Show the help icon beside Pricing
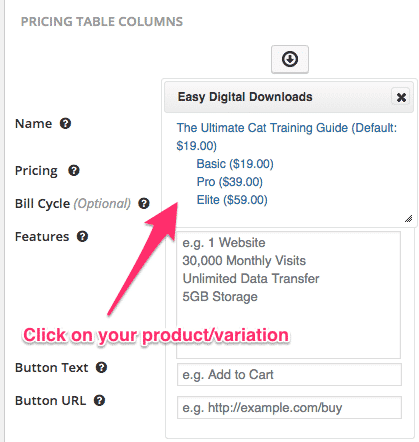 tap(74, 171)
